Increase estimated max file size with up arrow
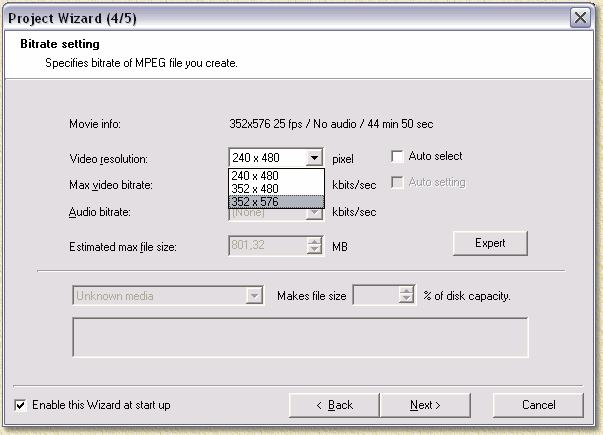The height and width of the screenshot is (435, 603). [x=314, y=242]
